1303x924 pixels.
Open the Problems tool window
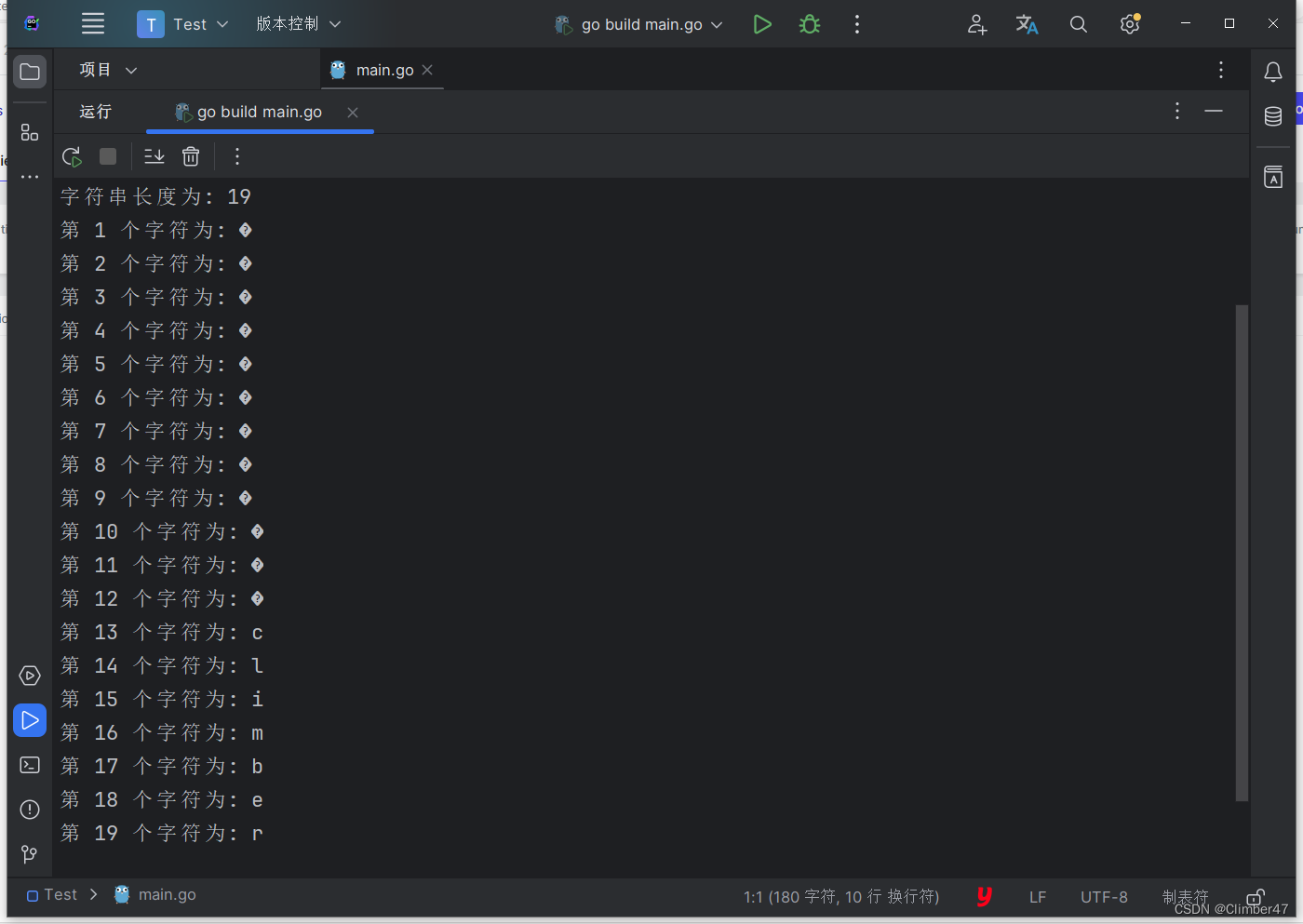pyautogui.click(x=30, y=810)
